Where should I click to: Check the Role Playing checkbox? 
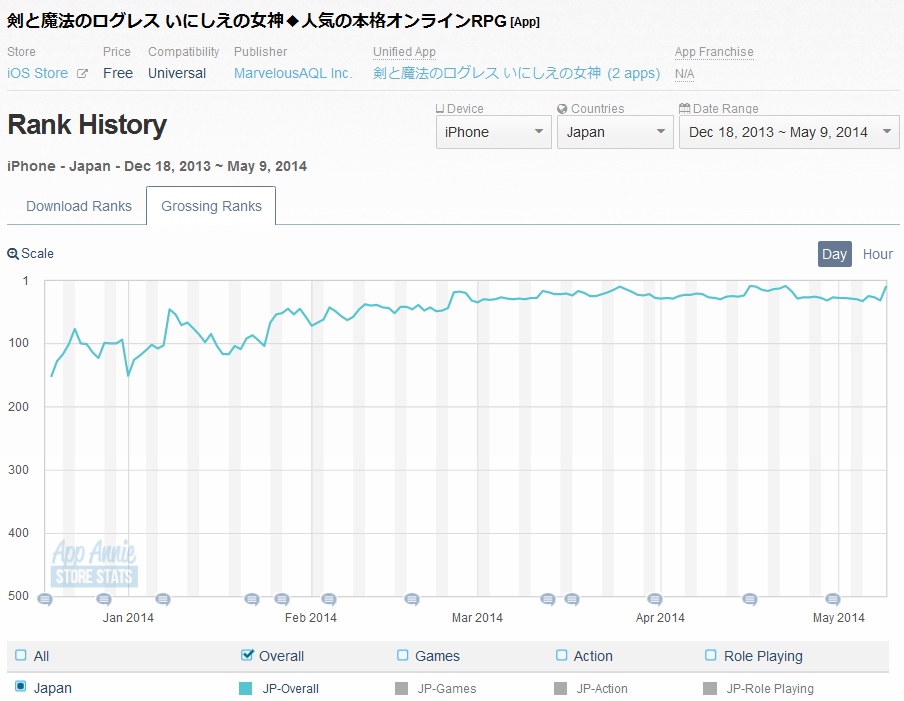coord(711,655)
